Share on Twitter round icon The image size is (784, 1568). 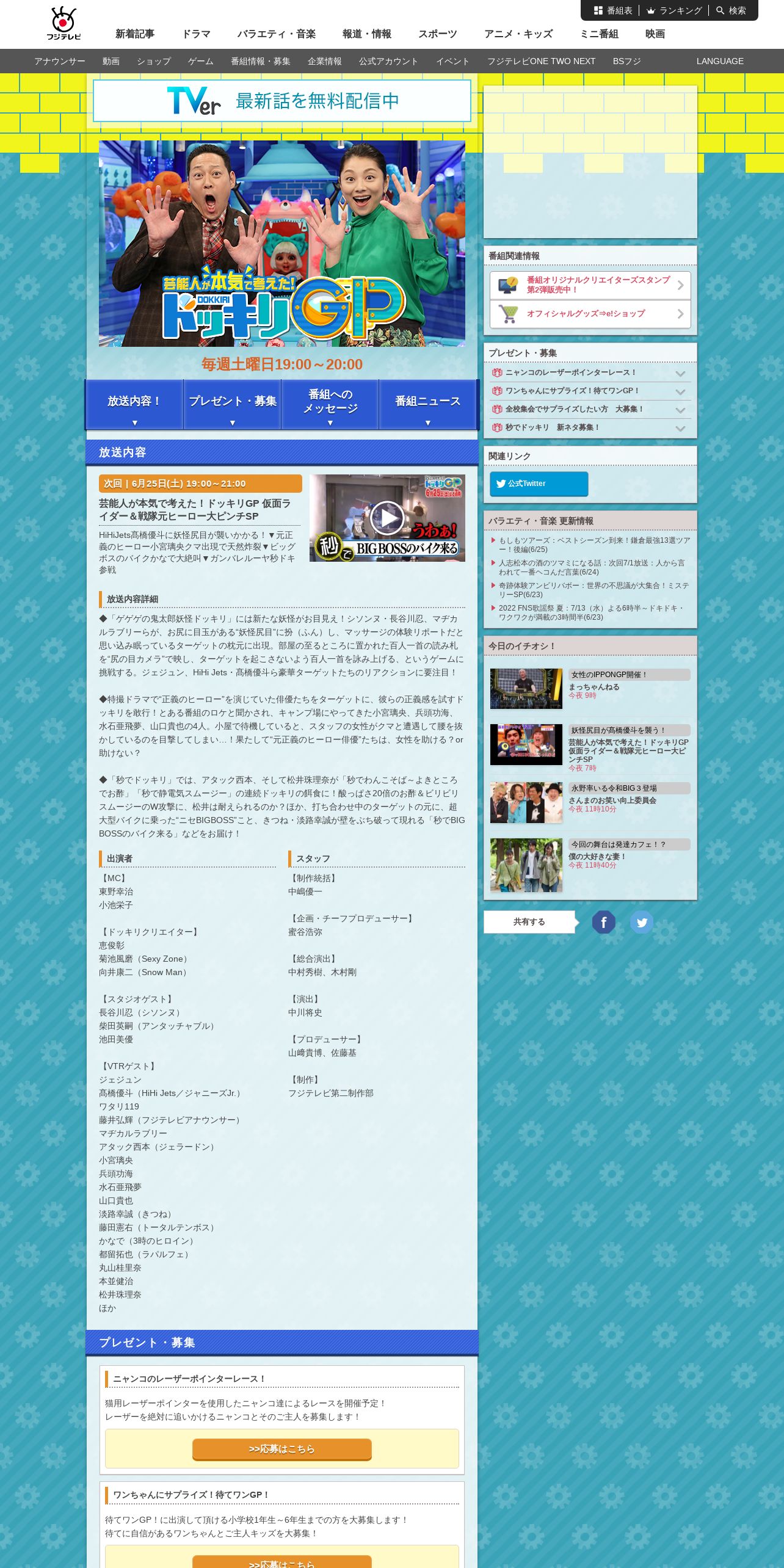click(642, 922)
